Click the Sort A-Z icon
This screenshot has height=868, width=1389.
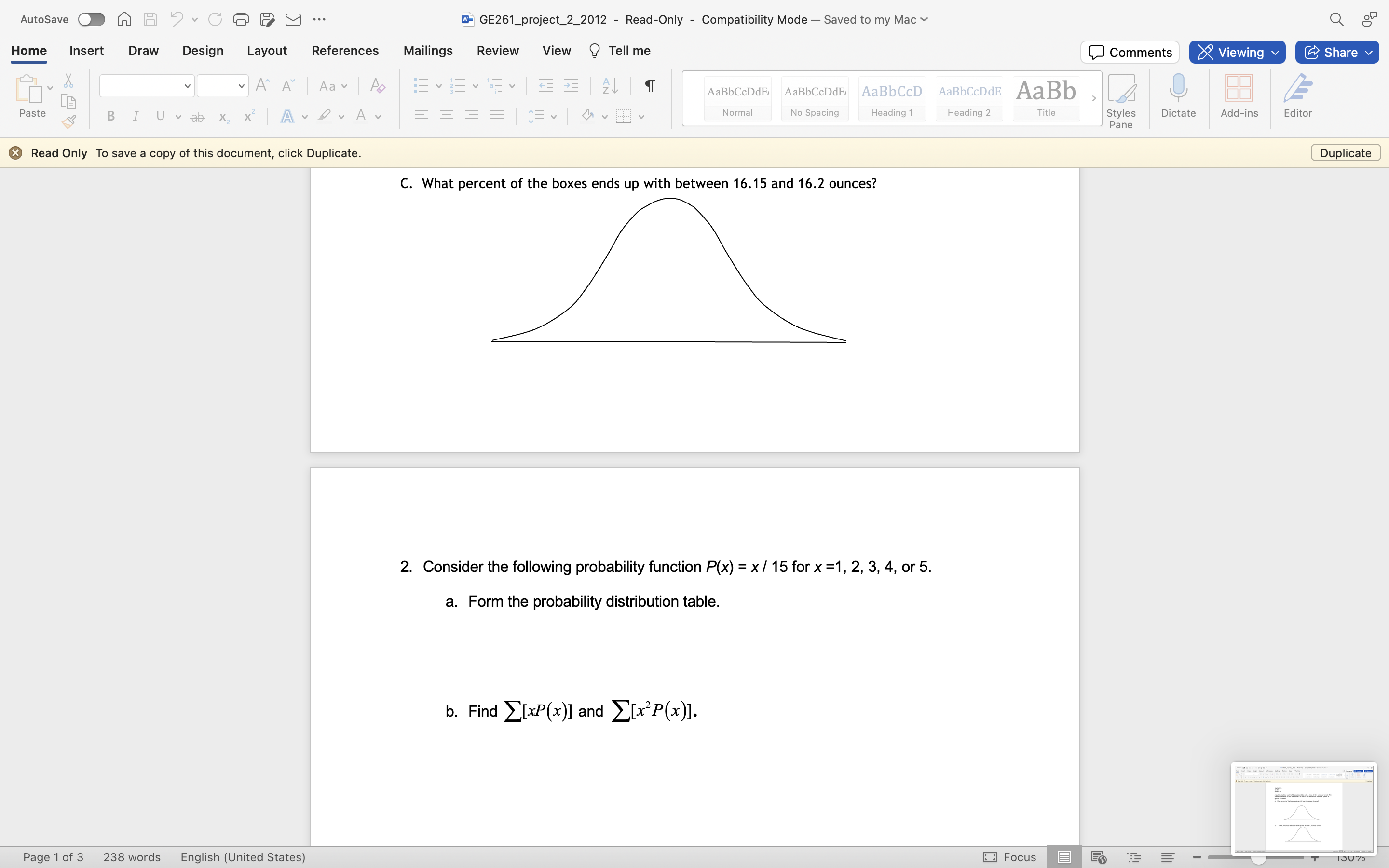coord(610,86)
